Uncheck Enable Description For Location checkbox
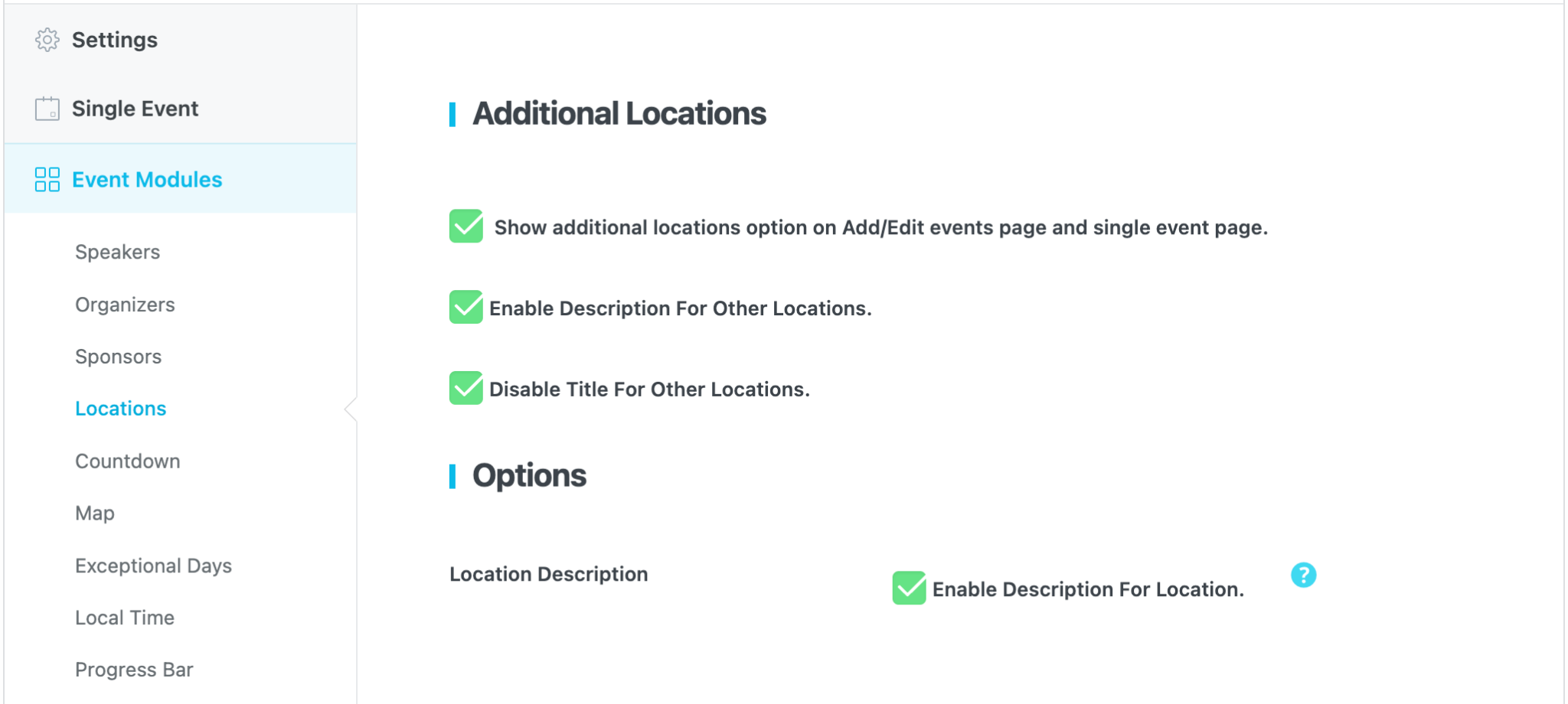Screen dimensions: 1568x704 [x=909, y=588]
